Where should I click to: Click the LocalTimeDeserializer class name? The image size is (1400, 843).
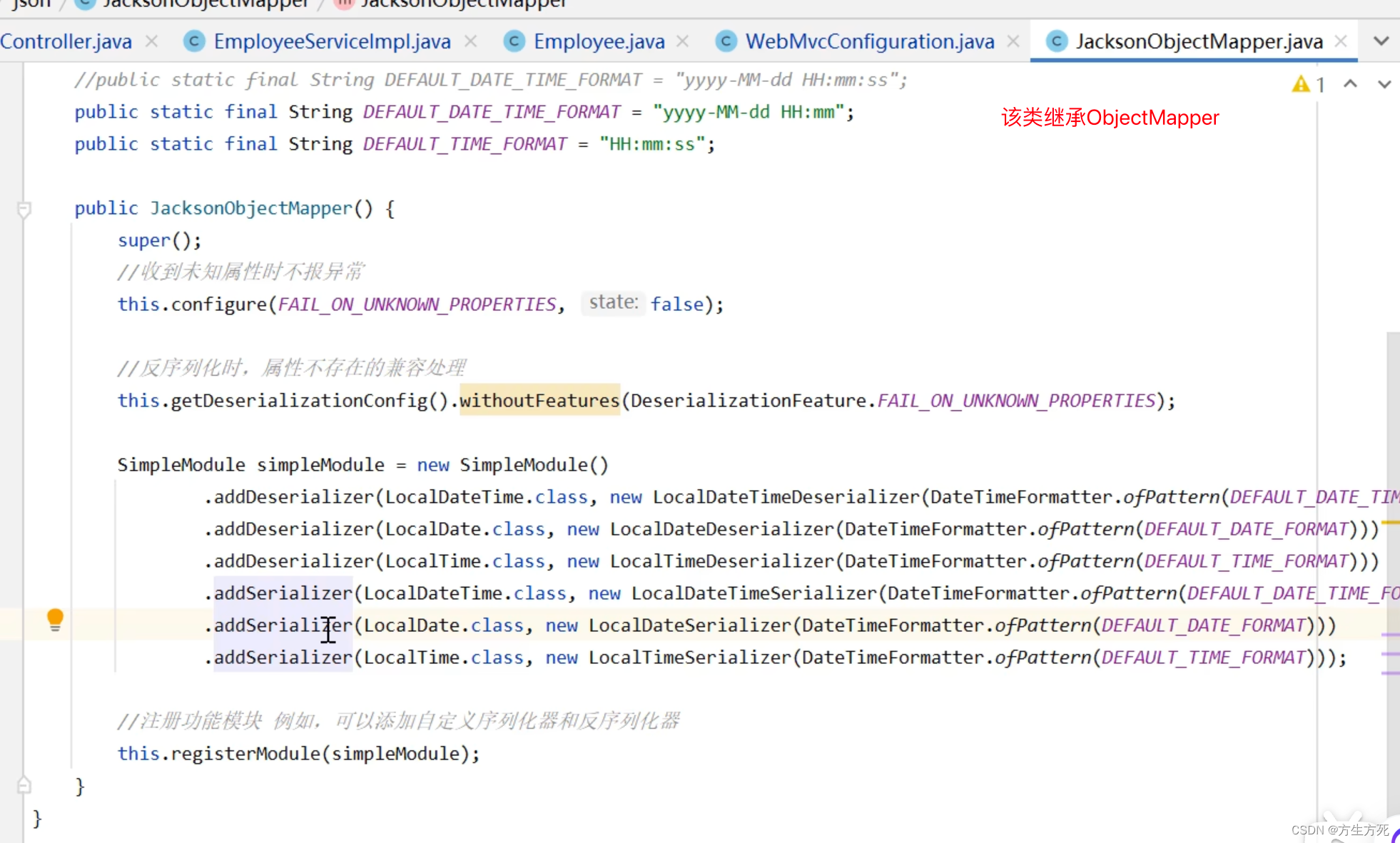[722, 561]
